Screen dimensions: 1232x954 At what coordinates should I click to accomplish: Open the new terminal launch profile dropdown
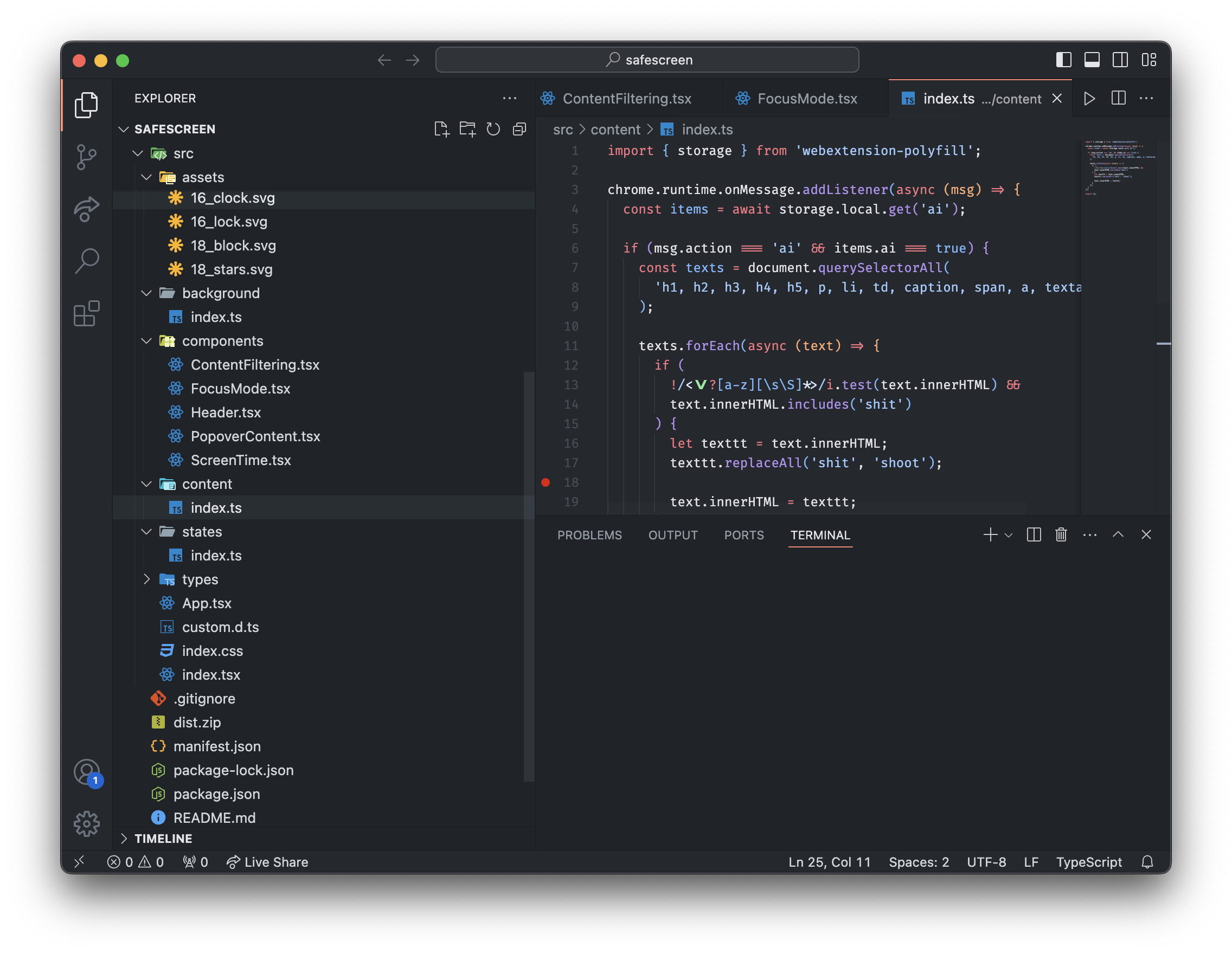1009,535
